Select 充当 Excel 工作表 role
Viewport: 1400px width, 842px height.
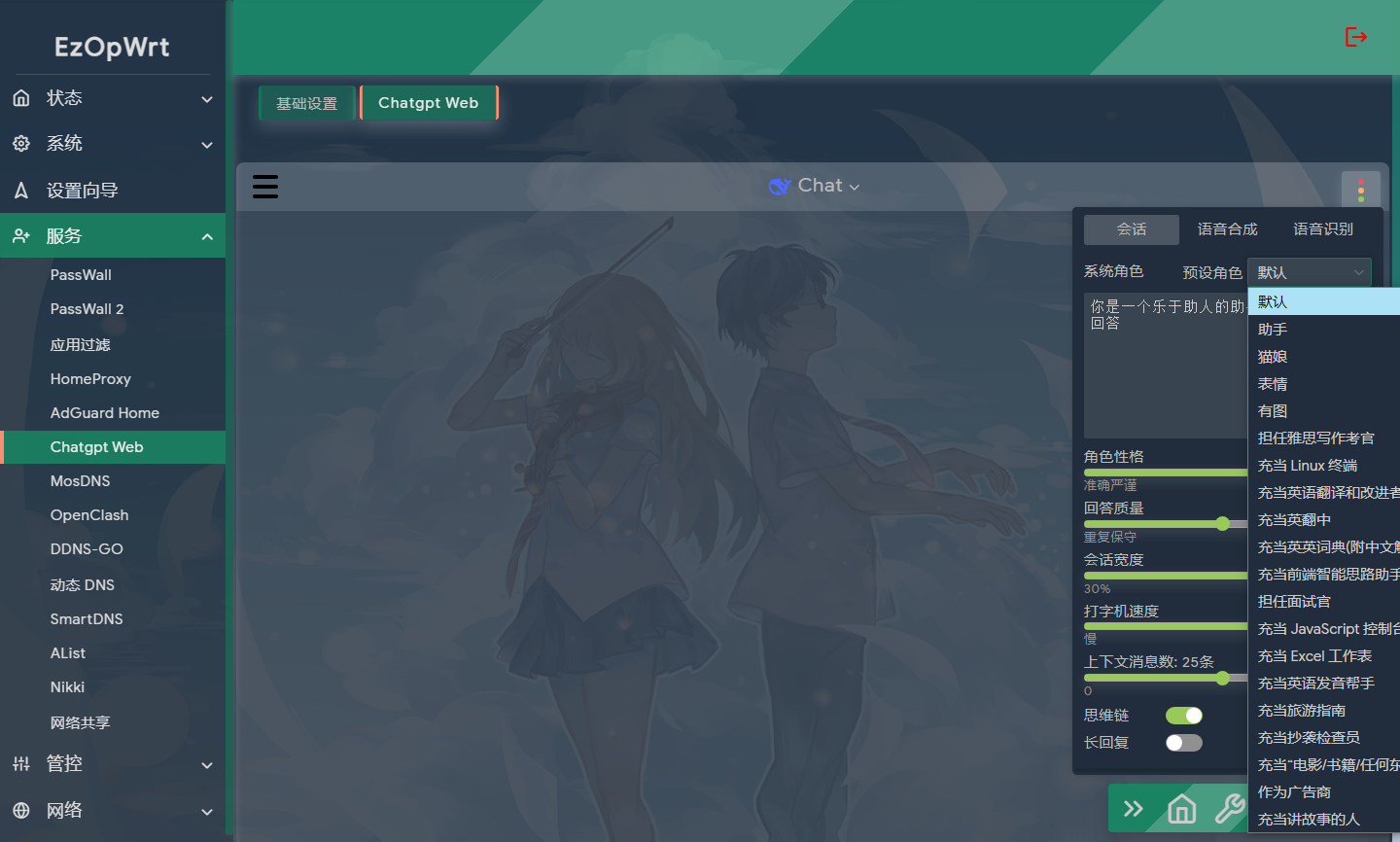(x=1324, y=656)
